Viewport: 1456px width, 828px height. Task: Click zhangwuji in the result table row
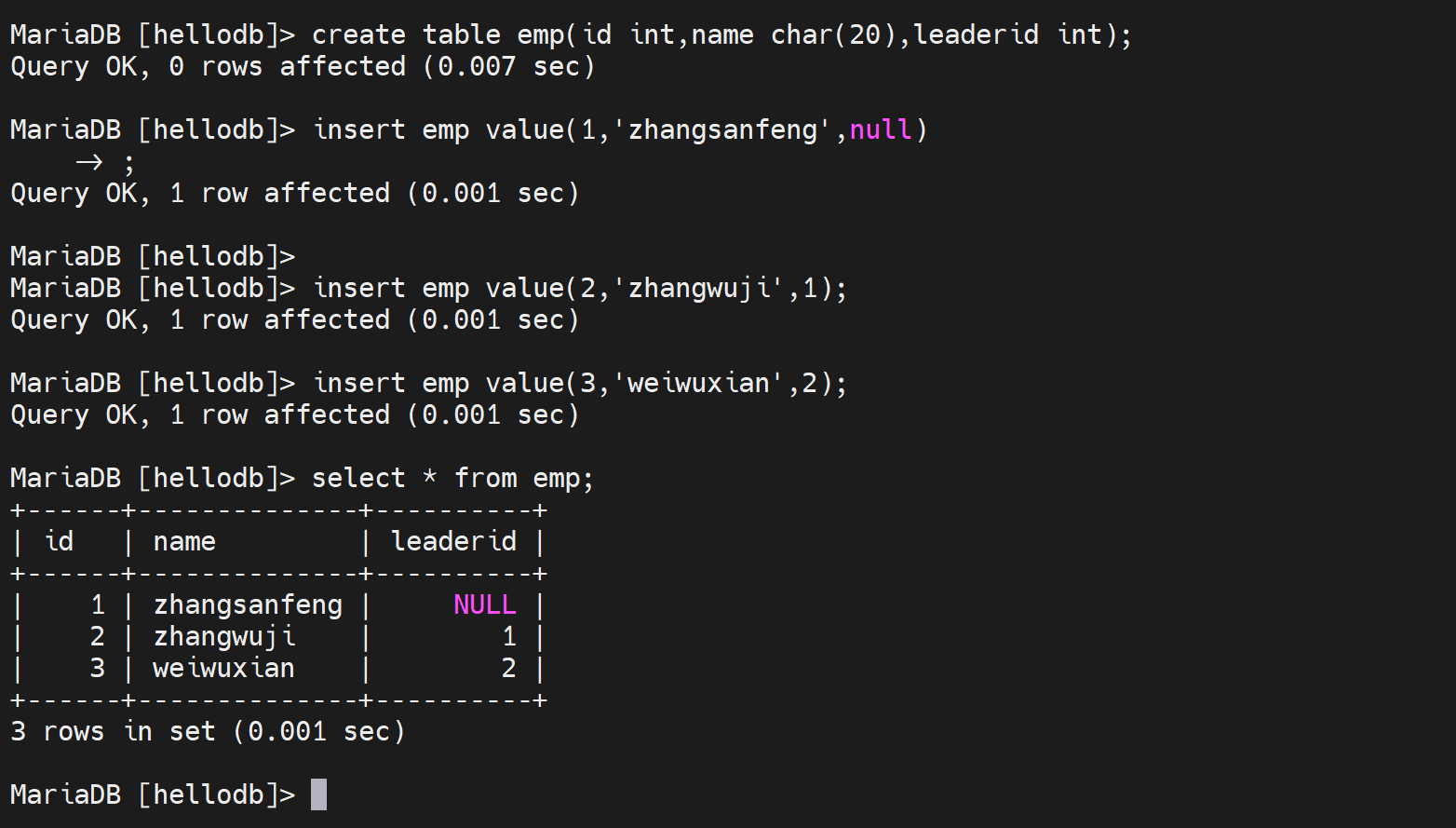point(224,637)
